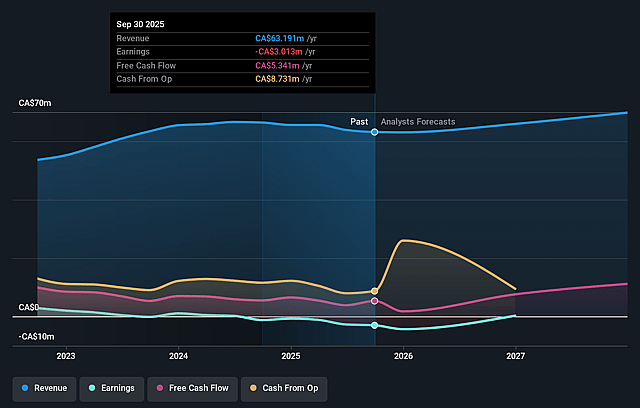Click the blue Revenue marker on the Past line
The width and height of the screenshot is (640, 408).
[375, 132]
